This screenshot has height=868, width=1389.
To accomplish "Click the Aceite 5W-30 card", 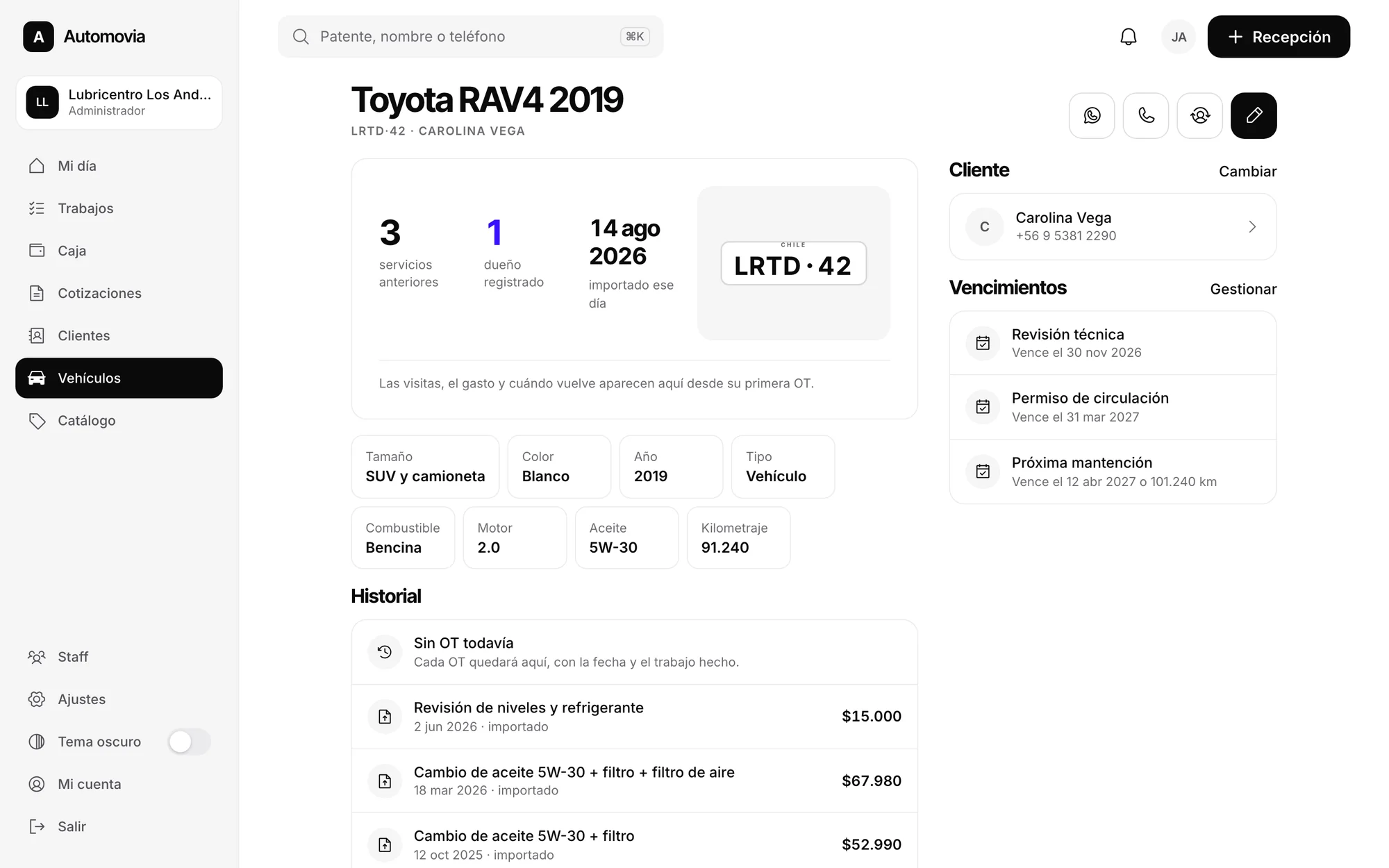I will click(626, 537).
